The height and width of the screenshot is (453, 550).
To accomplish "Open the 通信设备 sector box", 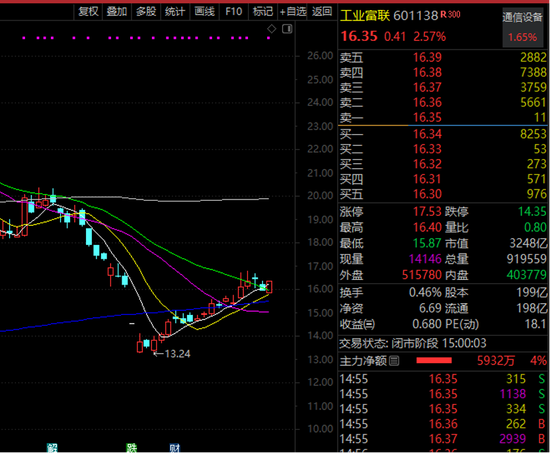I will click(x=522, y=27).
